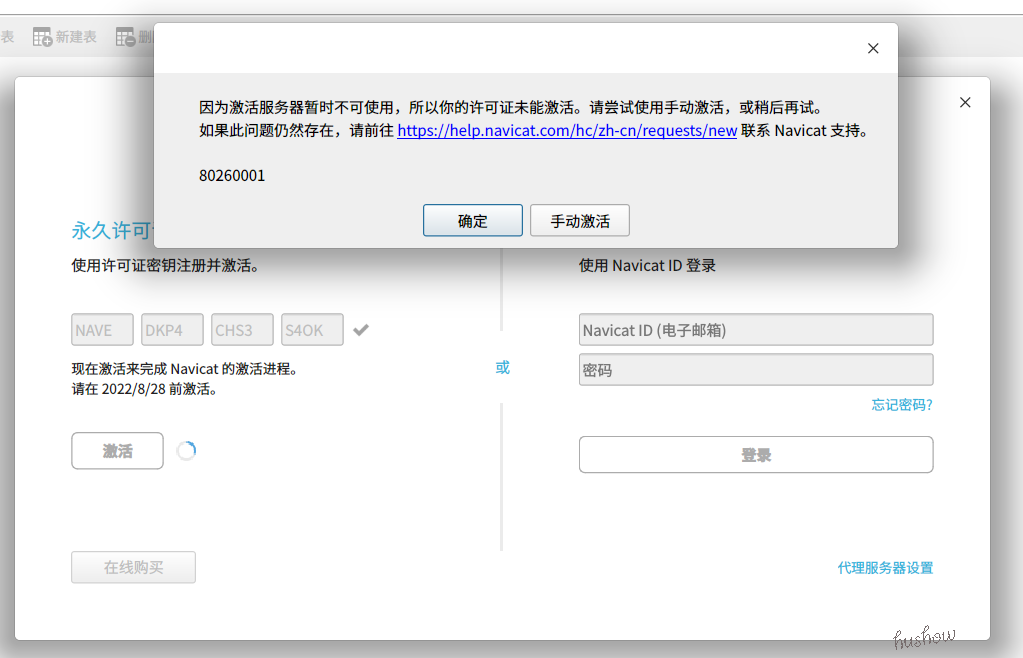Click the 手动激活 button
Viewport: 1023px width, 658px height.
pyautogui.click(x=579, y=220)
